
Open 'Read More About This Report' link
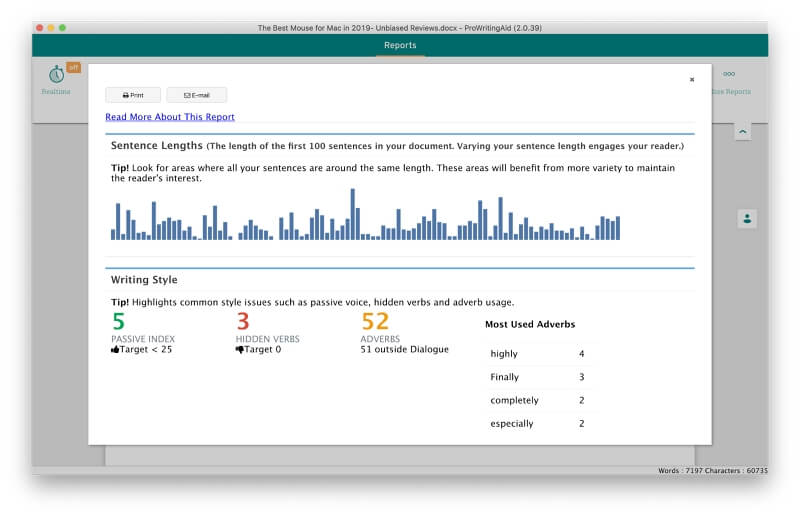point(170,117)
